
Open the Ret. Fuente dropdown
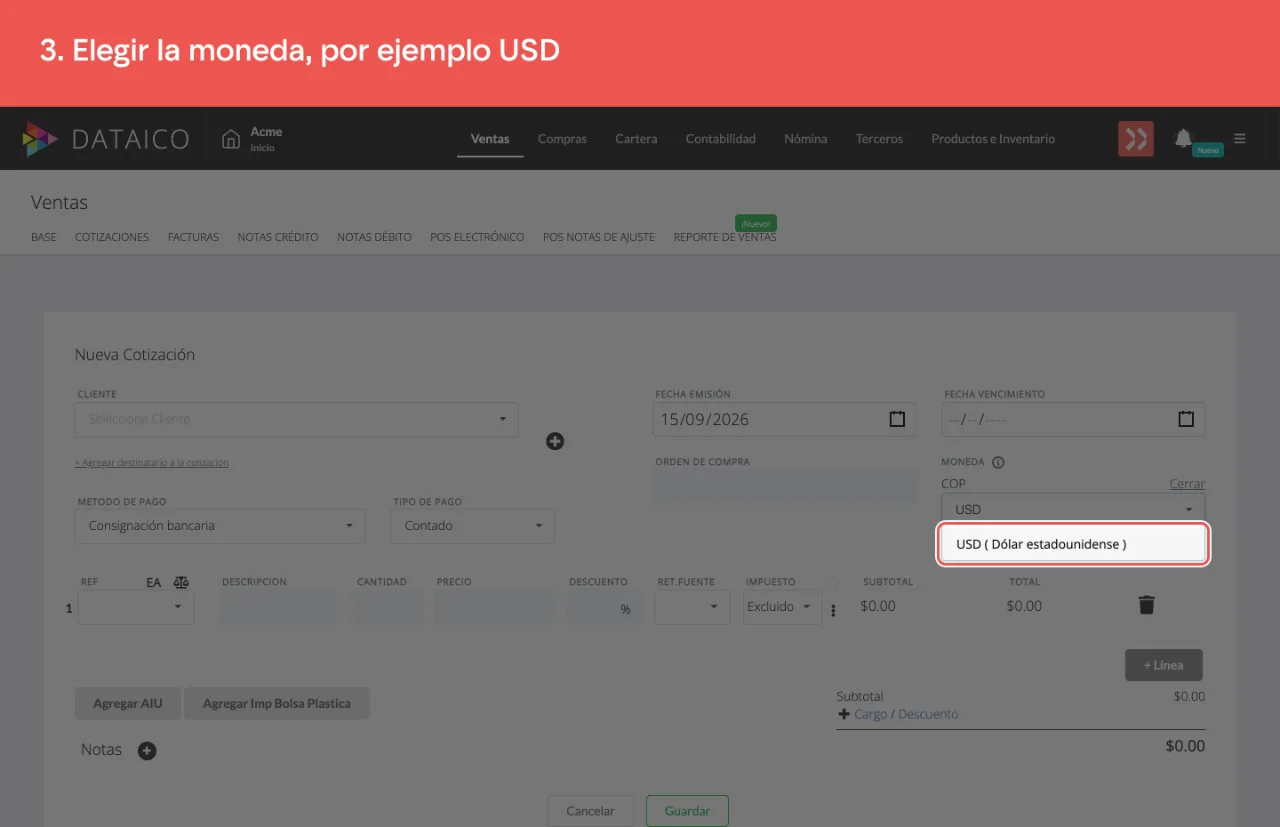point(692,607)
